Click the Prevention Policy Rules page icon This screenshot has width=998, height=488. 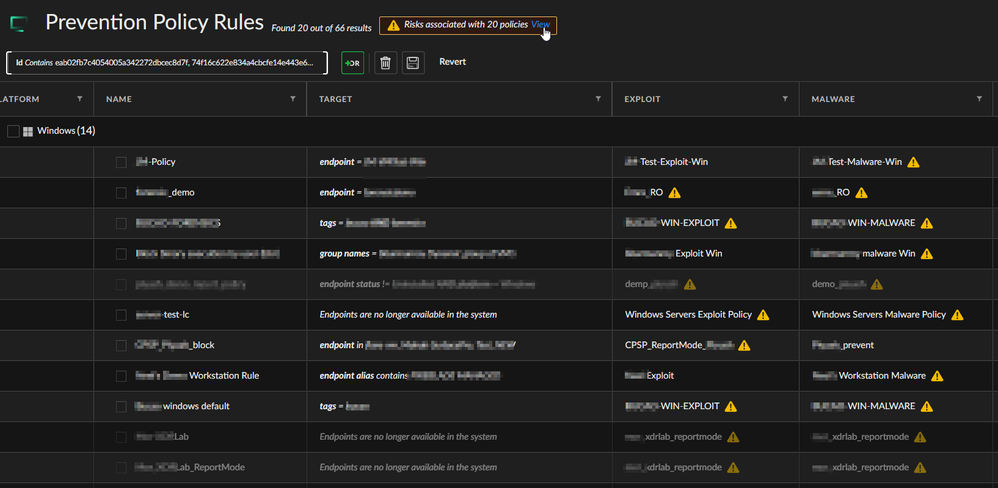coord(20,24)
